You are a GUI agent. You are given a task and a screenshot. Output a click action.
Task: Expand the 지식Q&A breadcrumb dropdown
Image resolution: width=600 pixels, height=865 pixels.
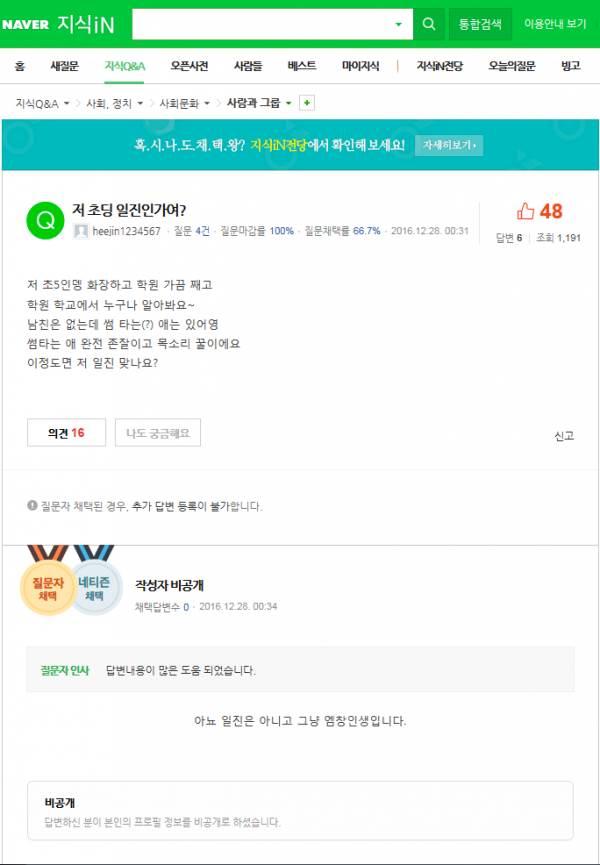[x=67, y=103]
